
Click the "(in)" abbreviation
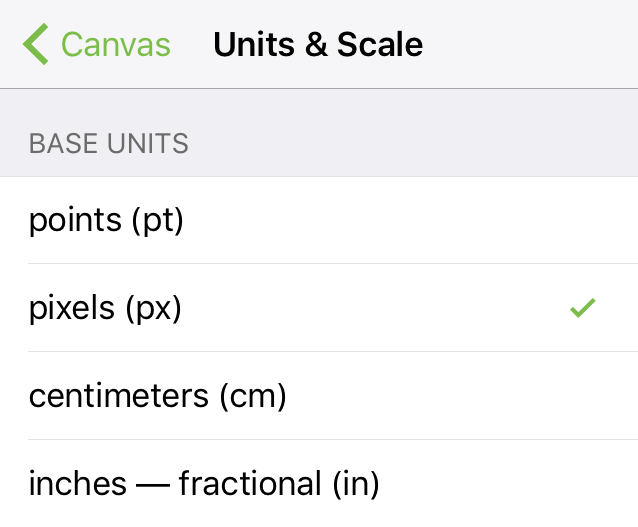pyautogui.click(x=355, y=484)
